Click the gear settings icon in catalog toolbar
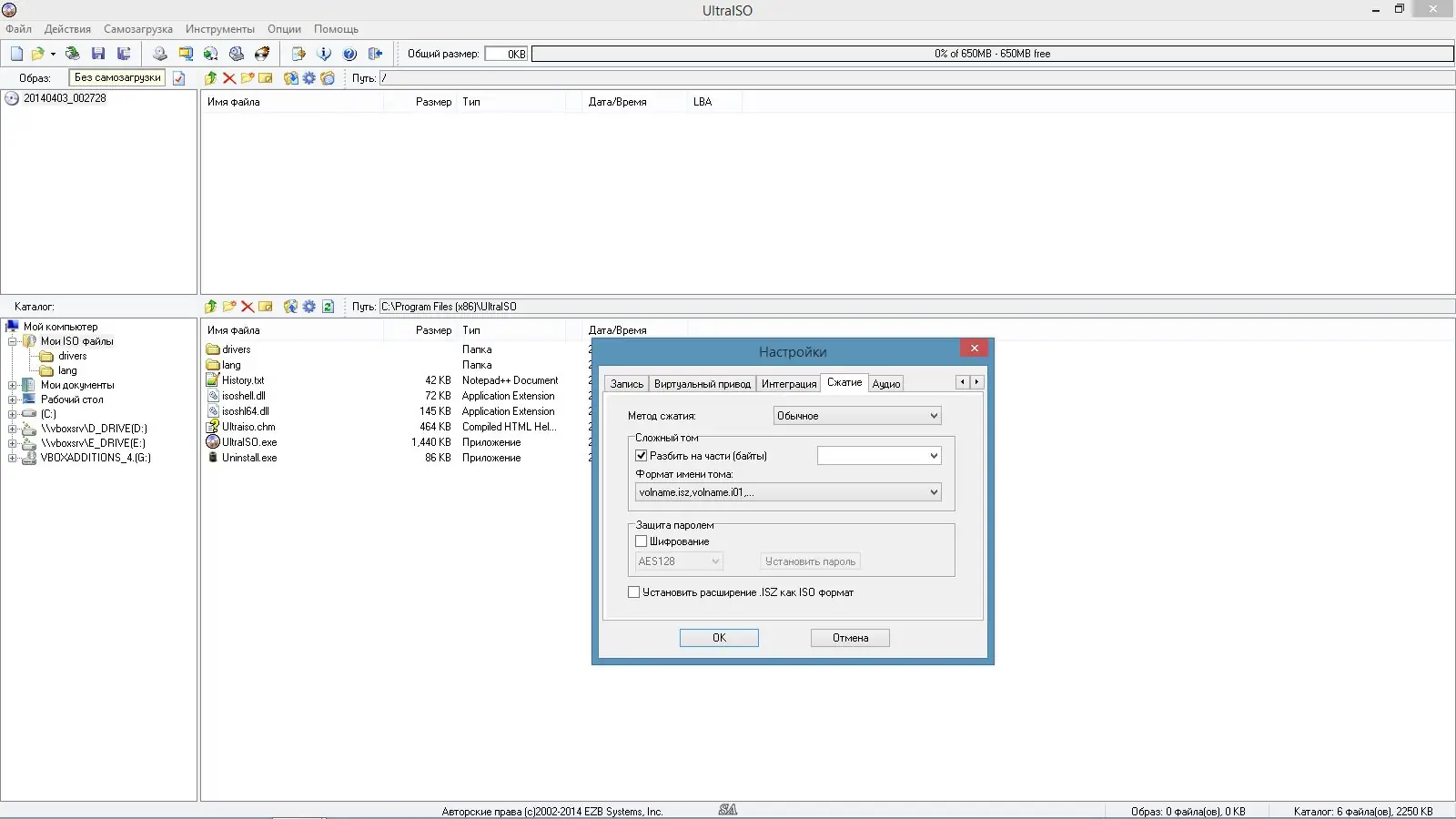 308,307
